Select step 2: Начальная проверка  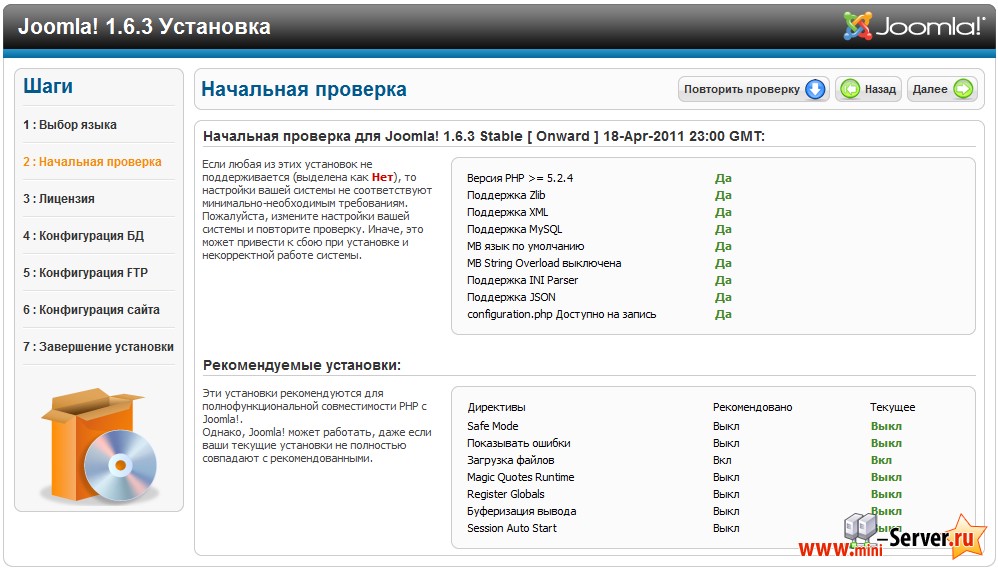92,162
